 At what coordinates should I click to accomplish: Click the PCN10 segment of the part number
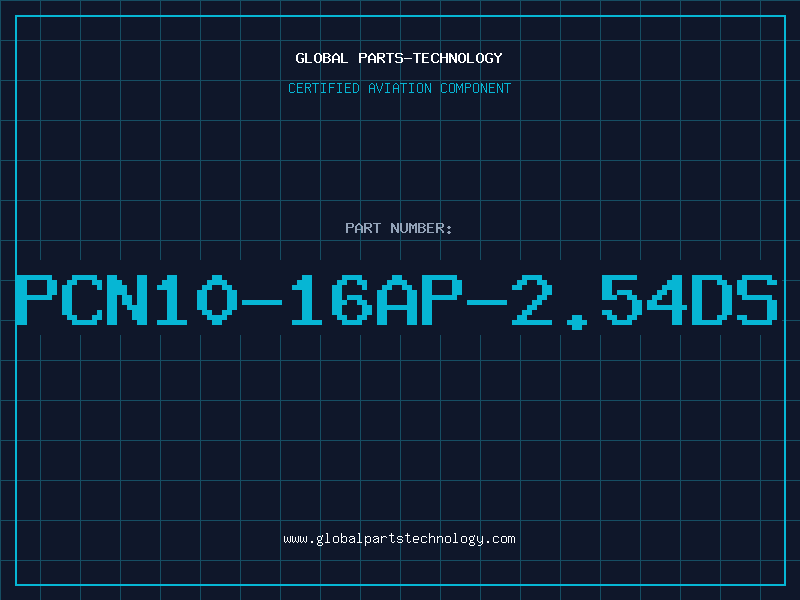point(127,300)
